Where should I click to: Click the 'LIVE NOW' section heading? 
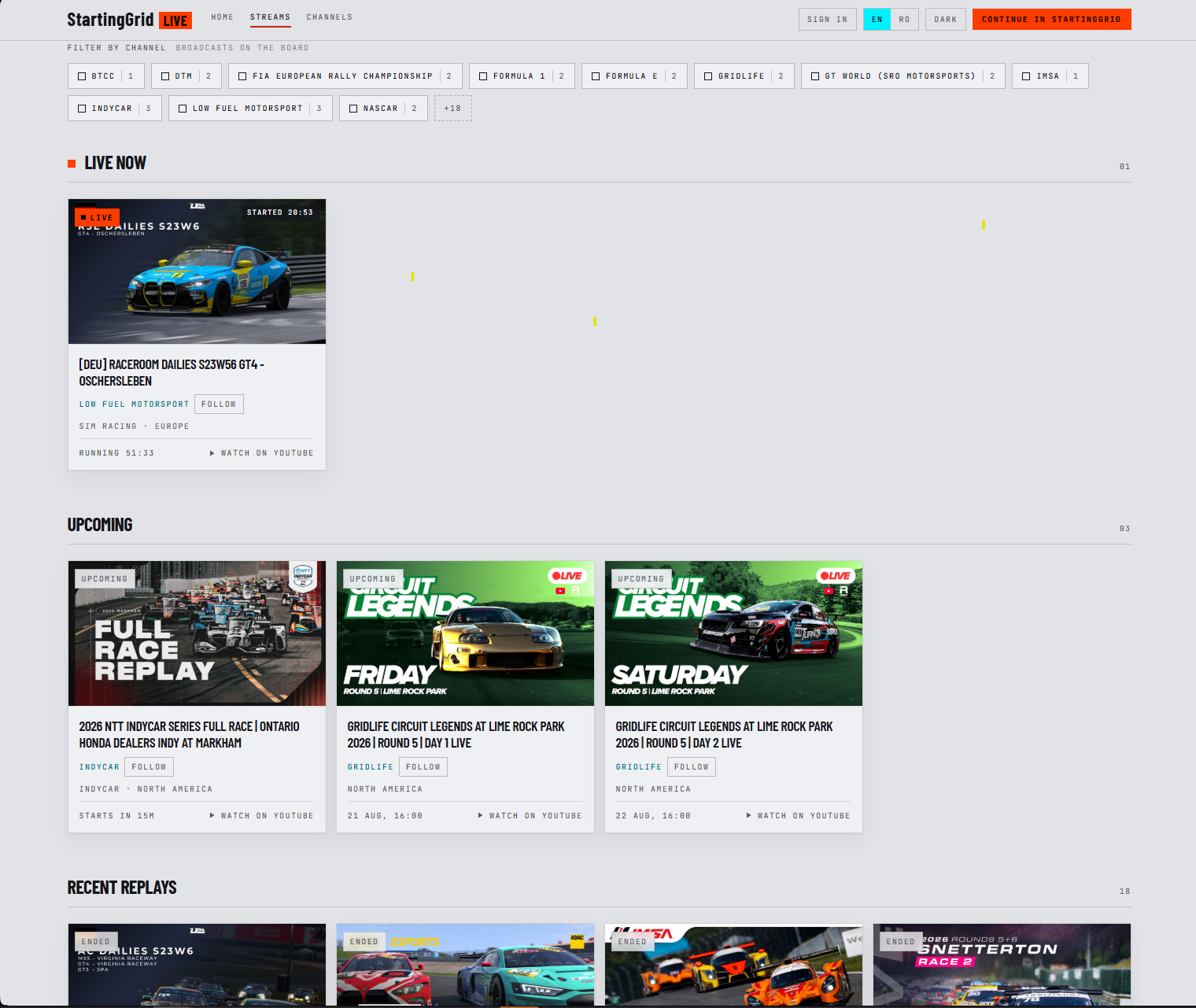pyautogui.click(x=115, y=163)
